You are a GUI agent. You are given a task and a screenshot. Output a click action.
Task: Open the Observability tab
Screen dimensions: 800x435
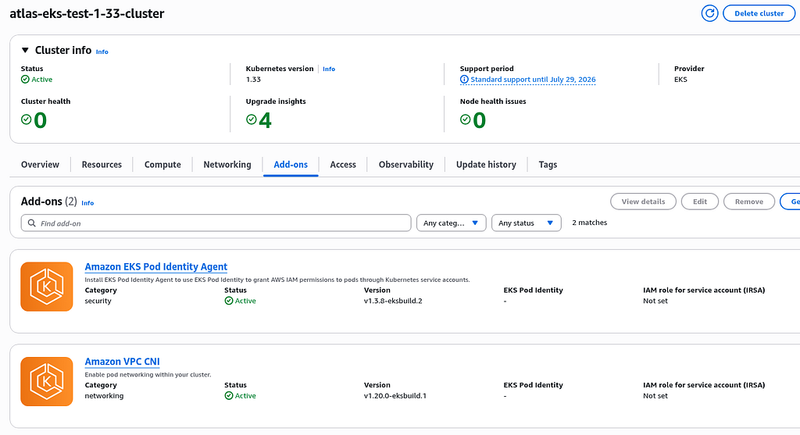click(x=406, y=165)
